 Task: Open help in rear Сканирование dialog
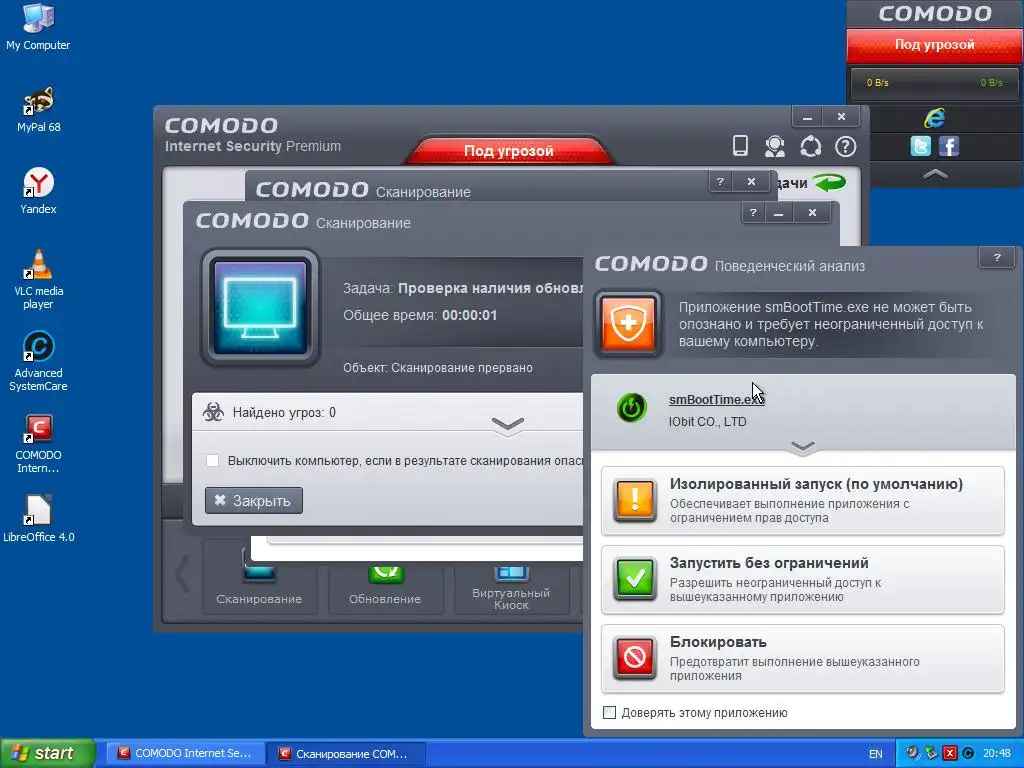pyautogui.click(x=720, y=182)
